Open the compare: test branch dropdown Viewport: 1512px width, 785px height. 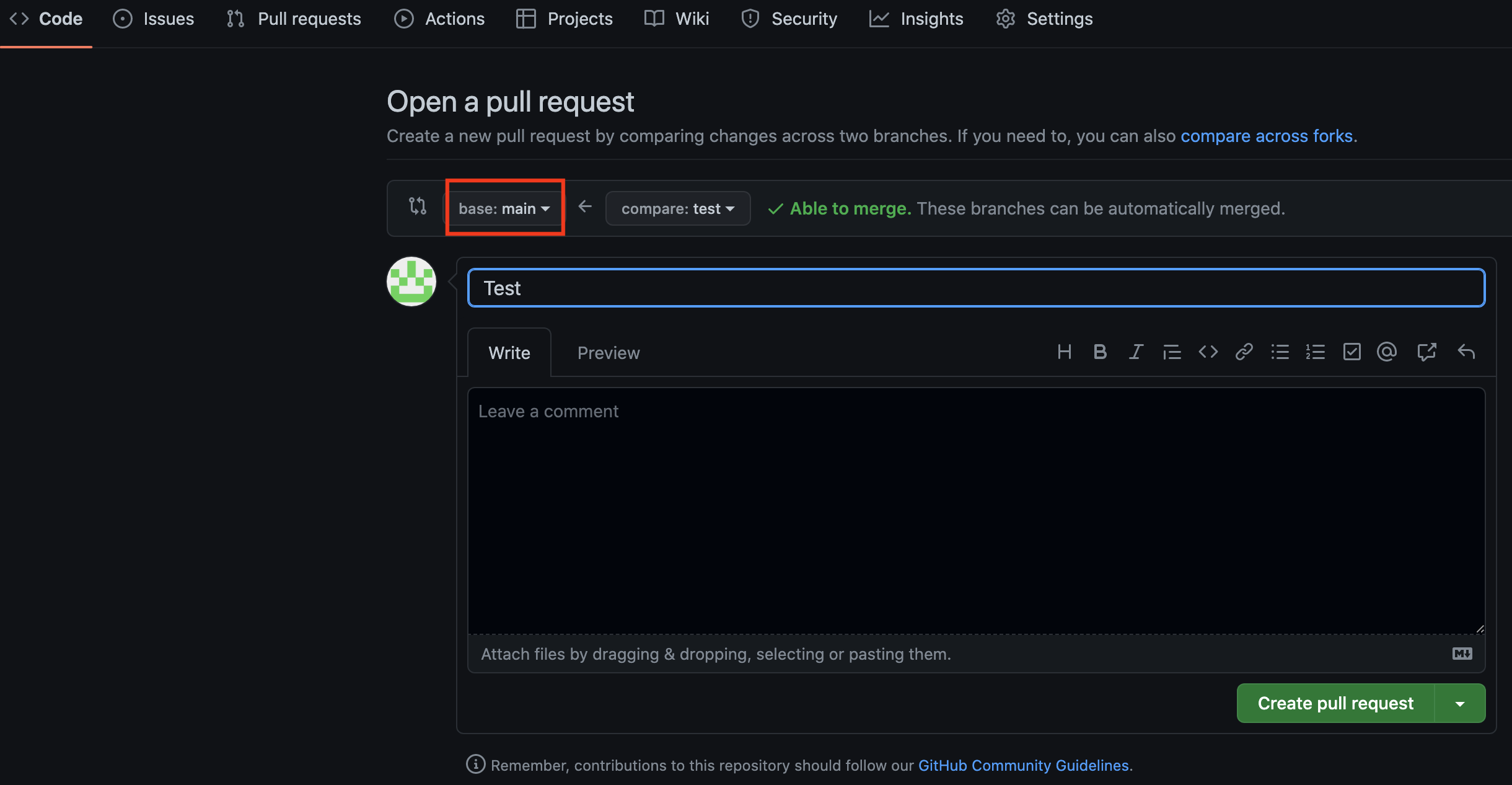[677, 208]
